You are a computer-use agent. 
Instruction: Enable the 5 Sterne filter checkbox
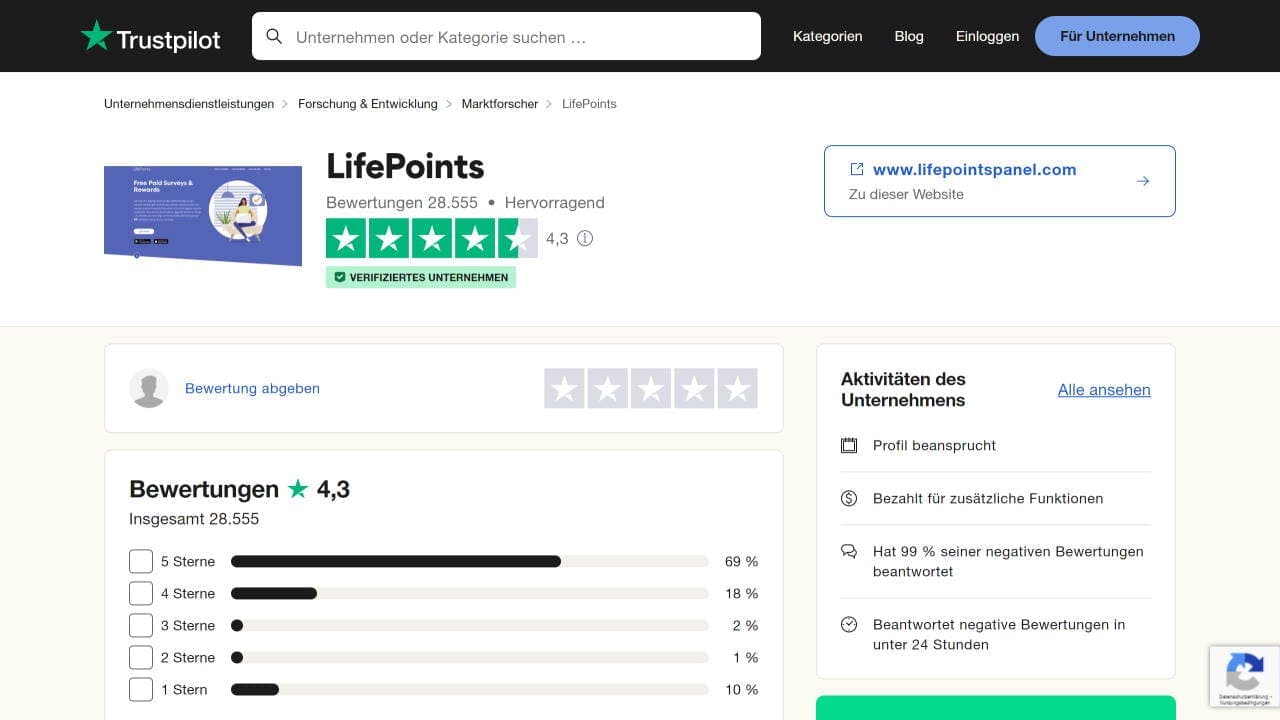pyautogui.click(x=140, y=561)
